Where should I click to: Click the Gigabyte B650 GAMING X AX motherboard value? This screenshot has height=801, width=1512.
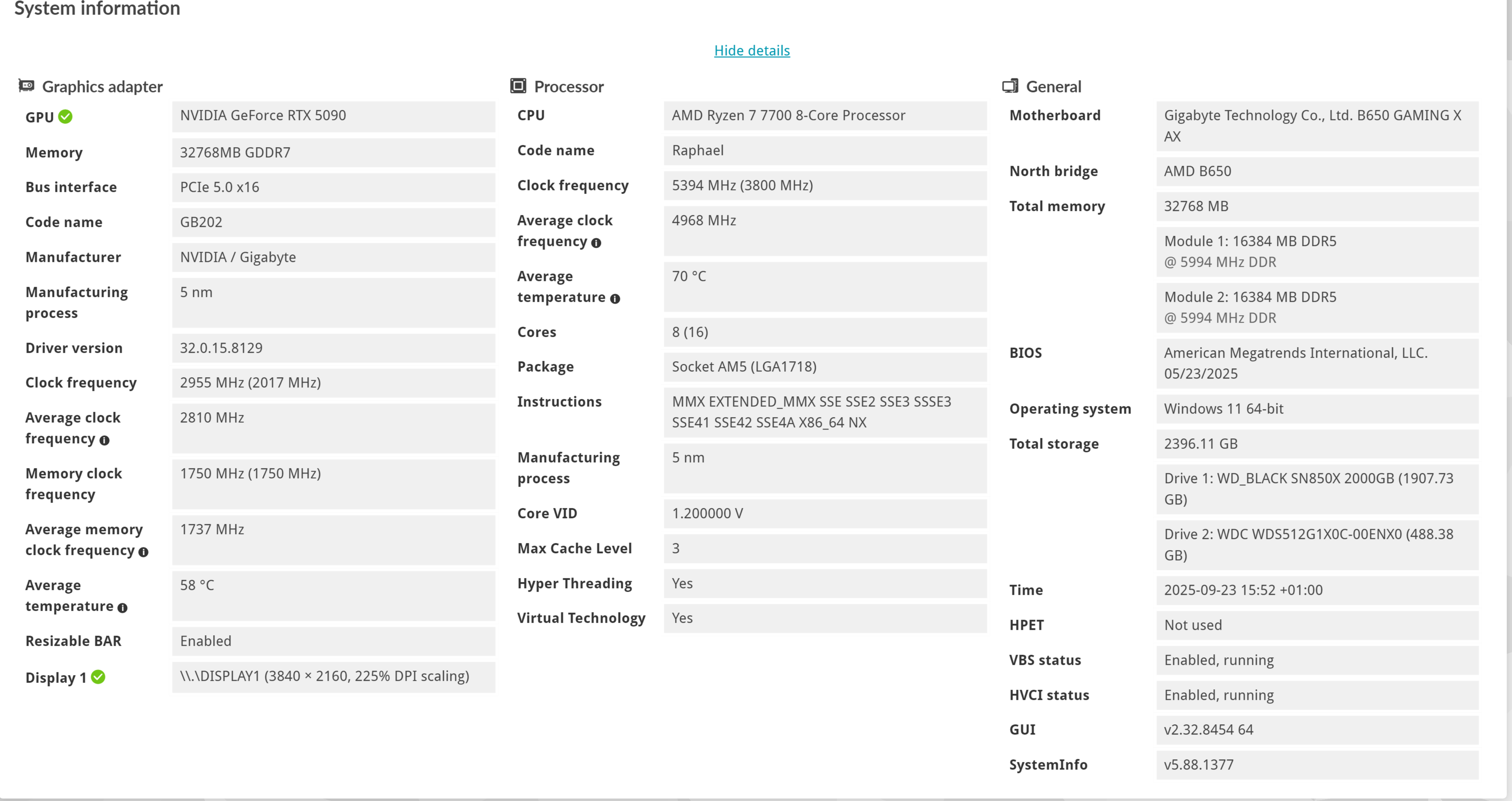pyautogui.click(x=1317, y=126)
